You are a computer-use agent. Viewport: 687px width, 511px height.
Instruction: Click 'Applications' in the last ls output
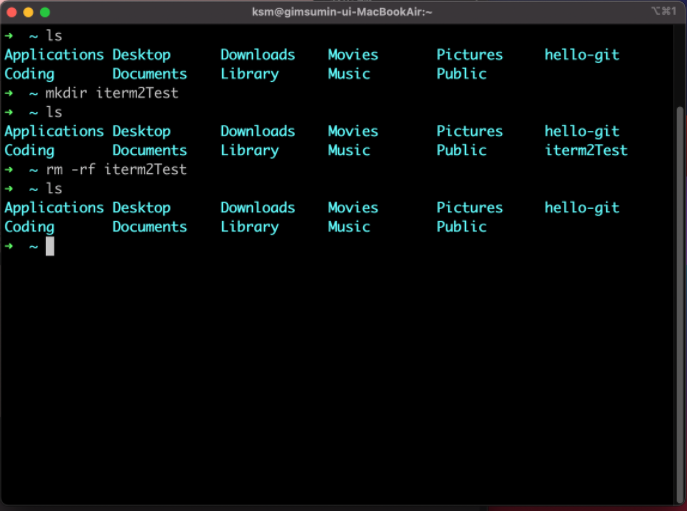coord(54,208)
